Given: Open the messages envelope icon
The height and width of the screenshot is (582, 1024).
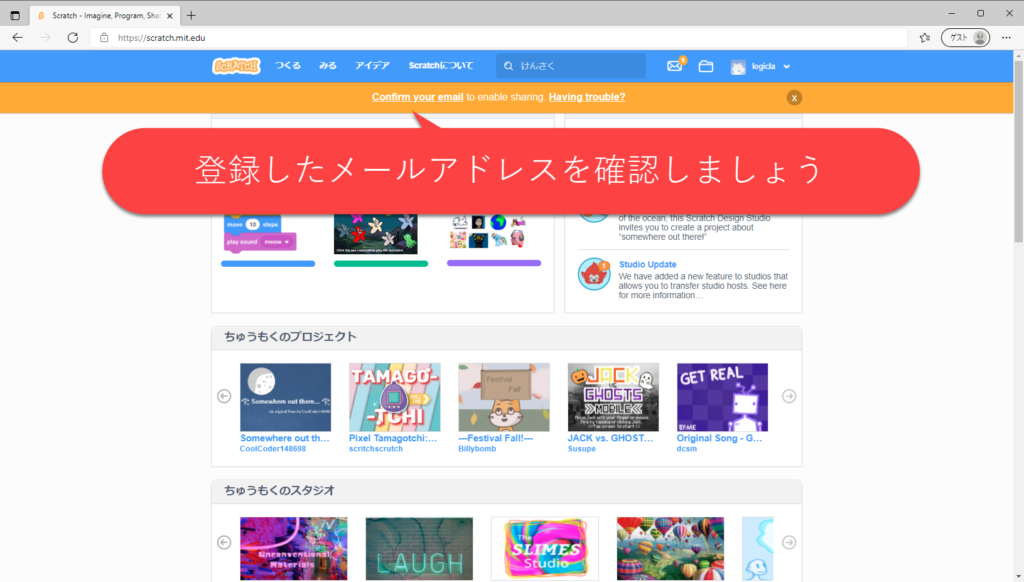Looking at the screenshot, I should click(x=674, y=66).
